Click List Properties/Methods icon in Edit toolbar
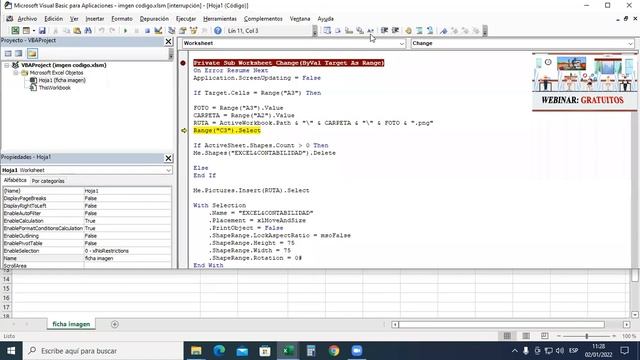 pyautogui.click(x=327, y=31)
